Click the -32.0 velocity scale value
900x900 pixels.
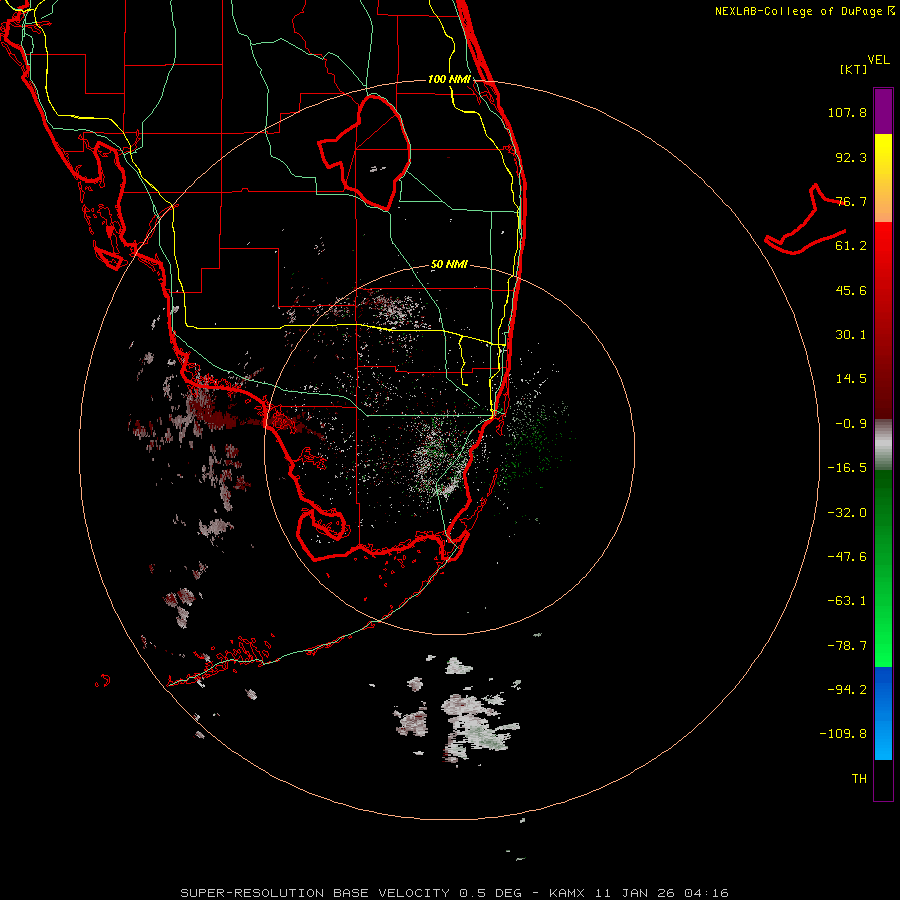tap(847, 513)
